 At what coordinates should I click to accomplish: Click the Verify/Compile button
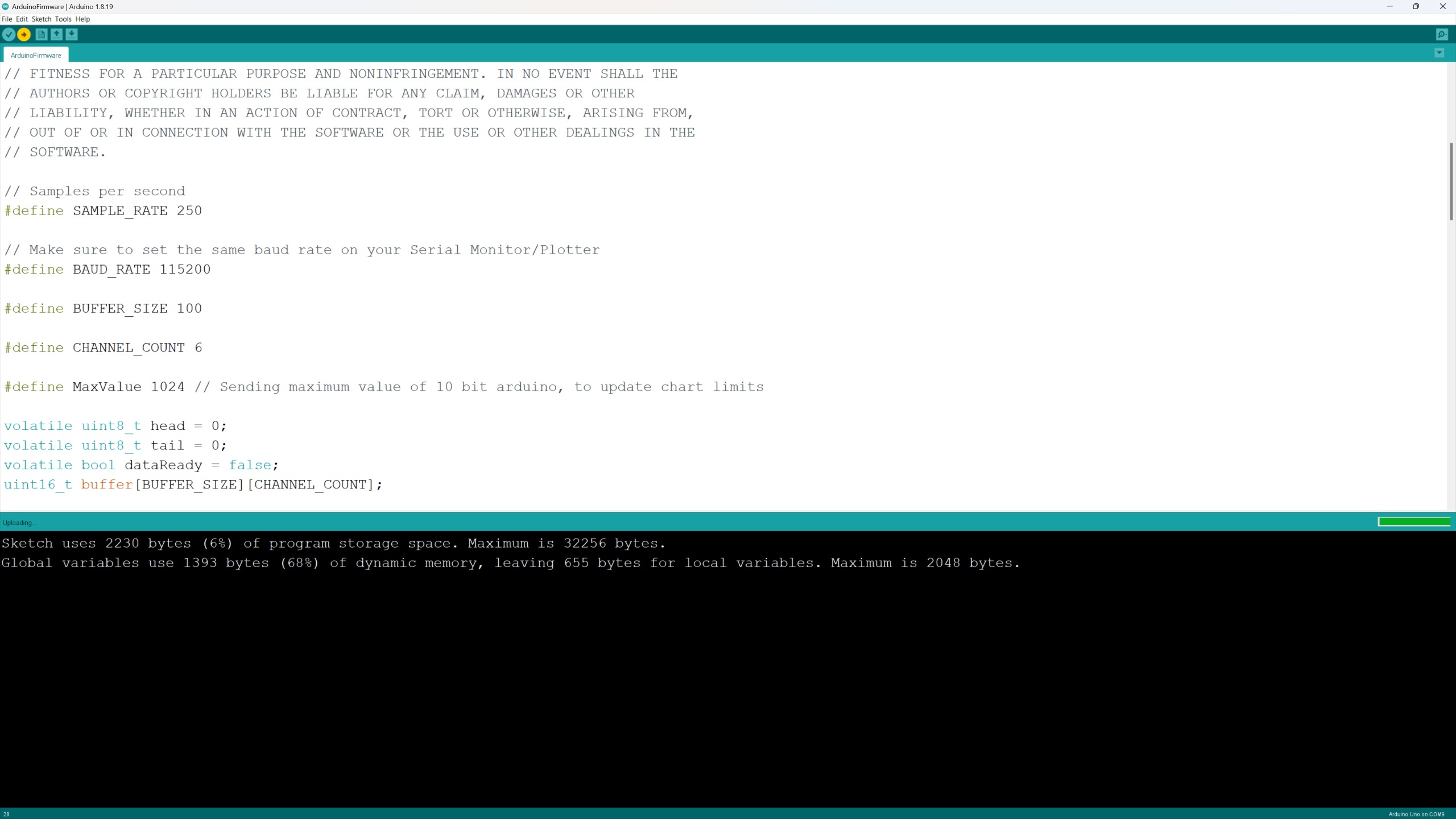click(x=9, y=34)
